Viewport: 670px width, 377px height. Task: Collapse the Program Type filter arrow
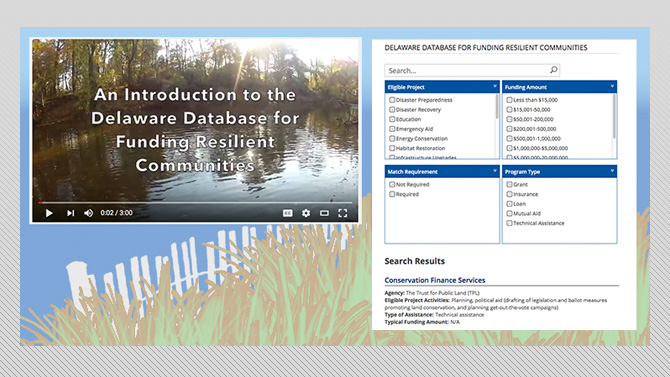pos(612,171)
